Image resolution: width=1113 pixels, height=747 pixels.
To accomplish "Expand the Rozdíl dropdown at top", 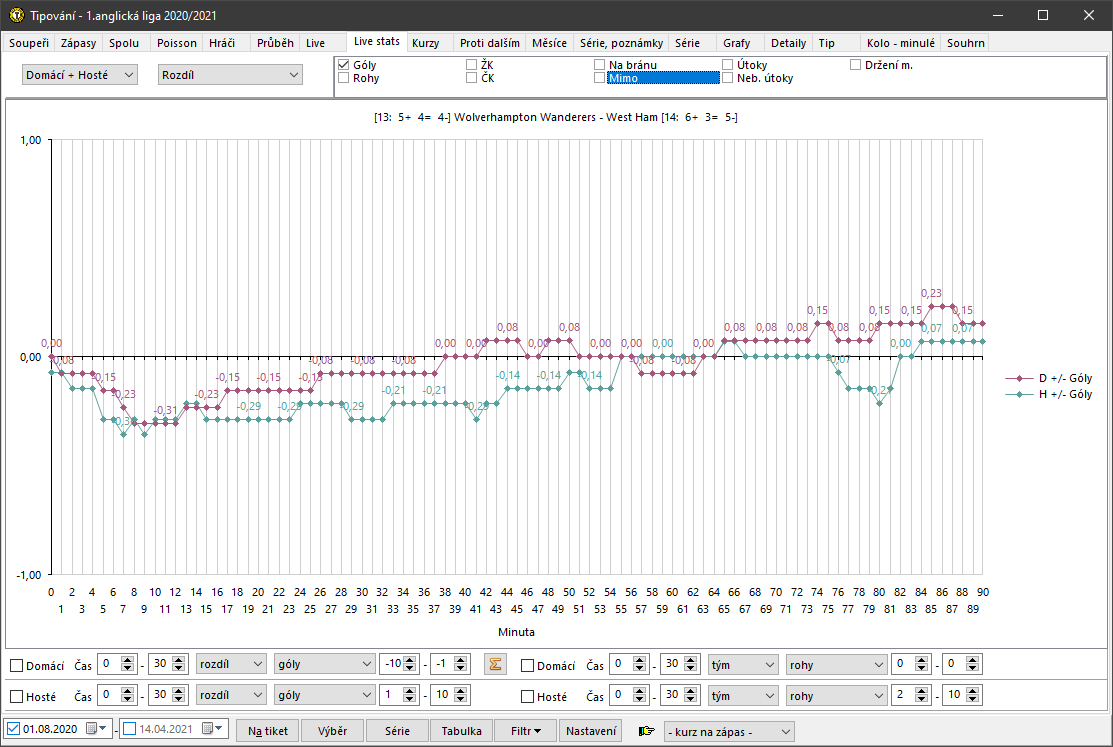I will click(x=230, y=75).
